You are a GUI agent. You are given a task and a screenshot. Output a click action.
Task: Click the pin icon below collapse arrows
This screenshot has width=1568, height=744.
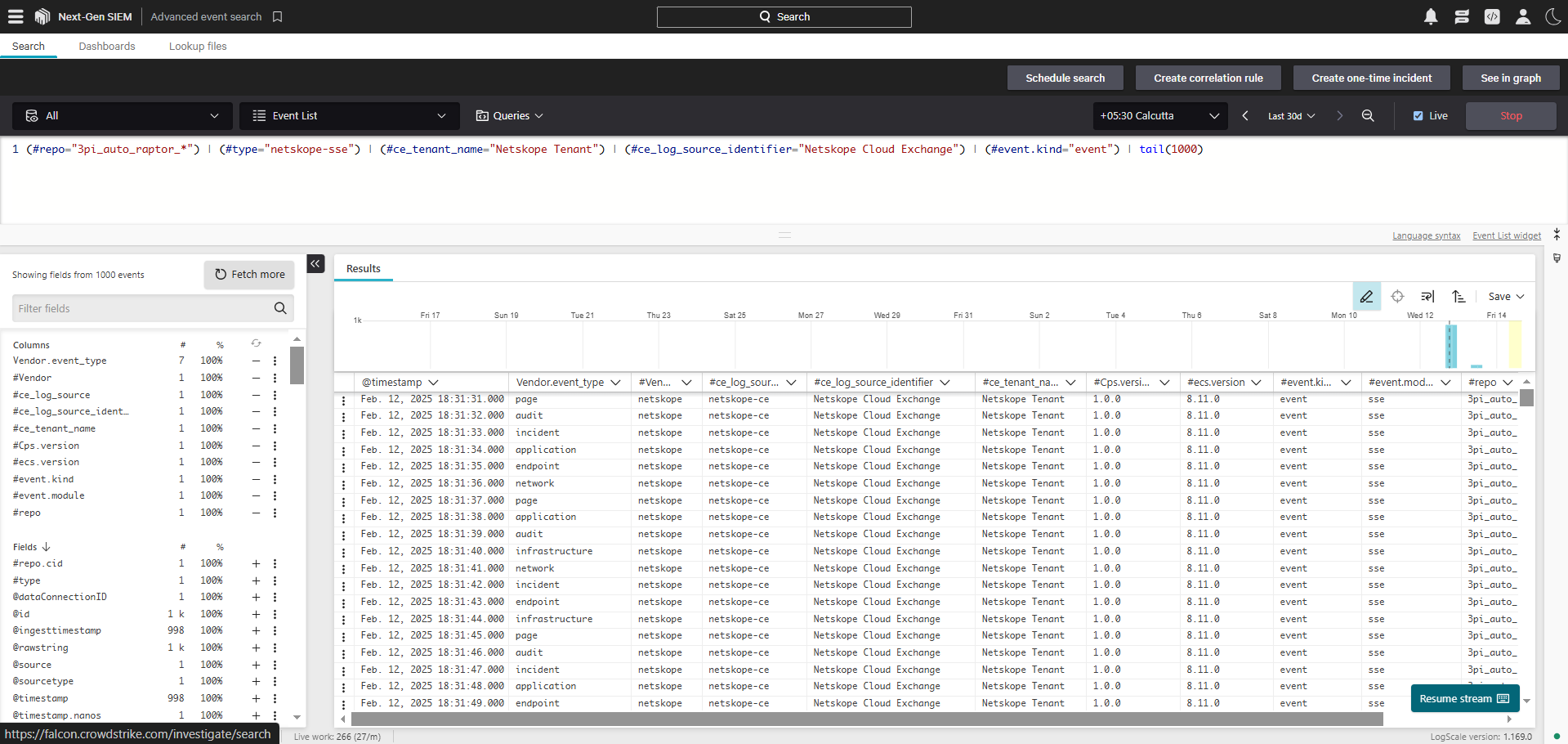point(1557,258)
